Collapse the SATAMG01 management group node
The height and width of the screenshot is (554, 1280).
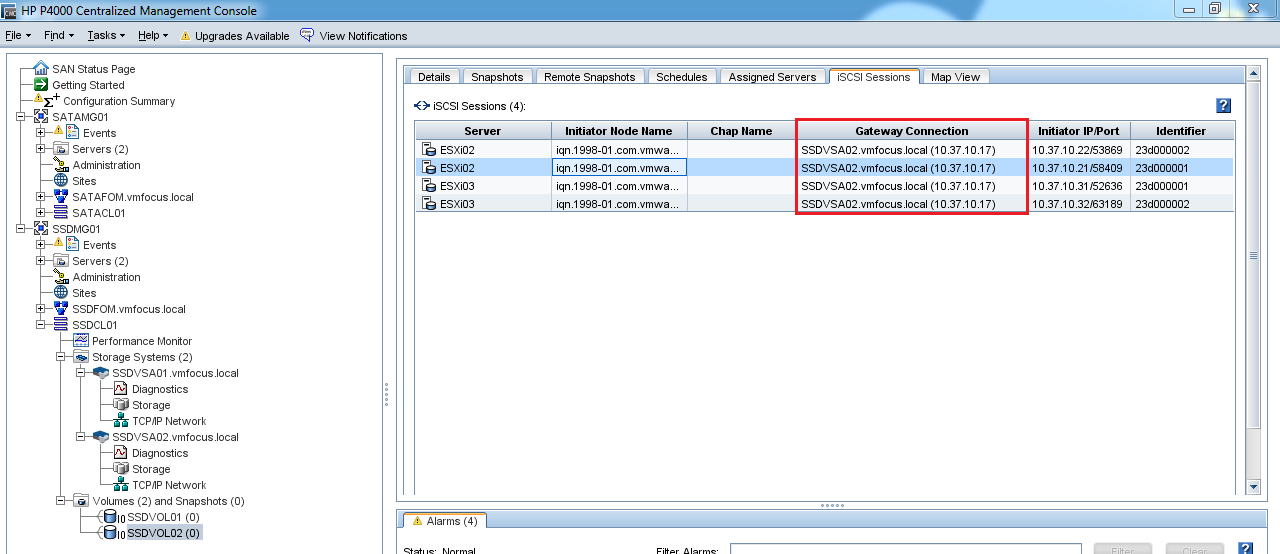[x=22, y=117]
